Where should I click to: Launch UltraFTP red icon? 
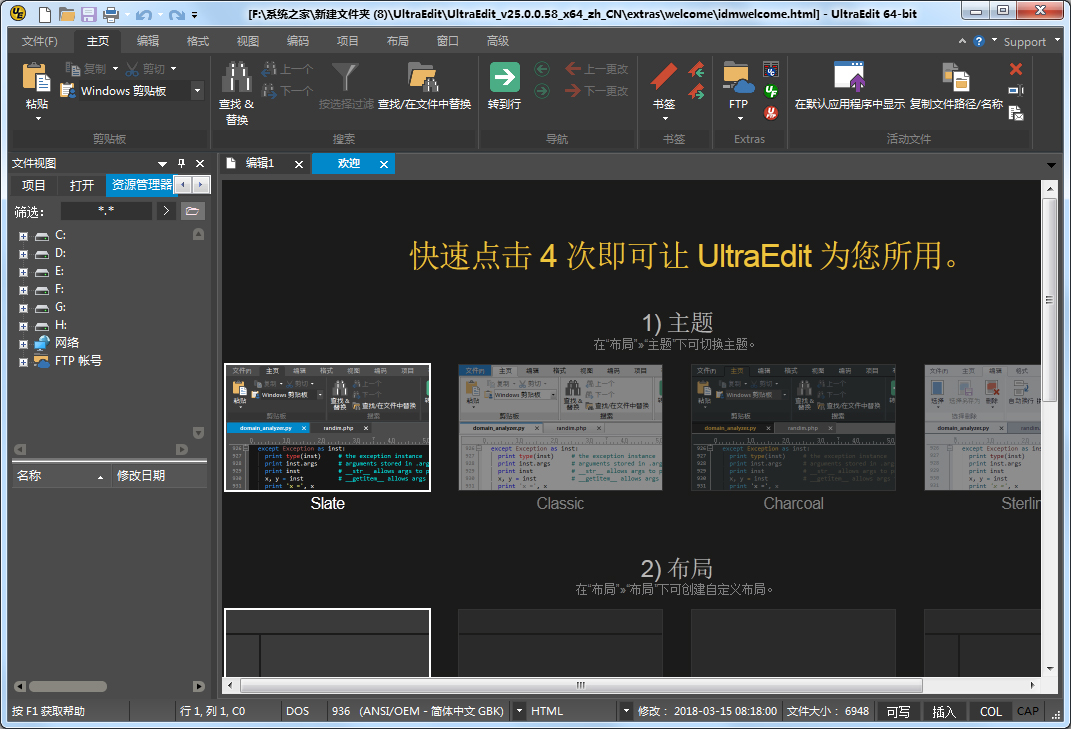click(771, 113)
